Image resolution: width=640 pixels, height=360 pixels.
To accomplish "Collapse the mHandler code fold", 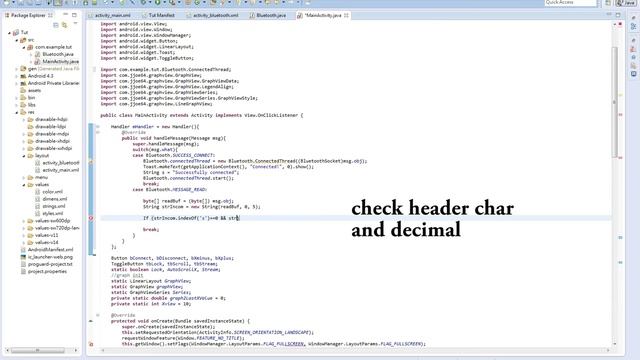I will [x=98, y=127].
